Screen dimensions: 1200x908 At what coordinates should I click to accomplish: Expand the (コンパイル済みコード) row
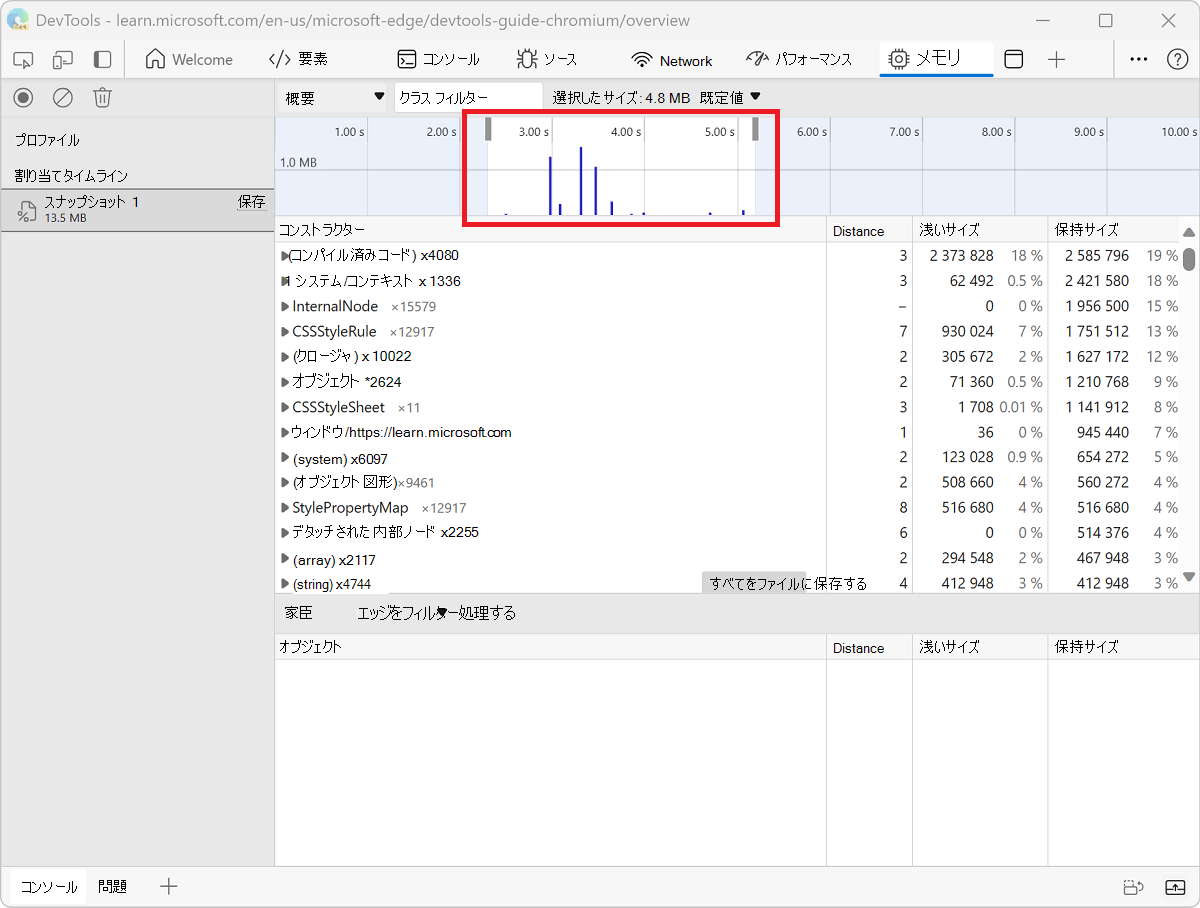coord(285,256)
